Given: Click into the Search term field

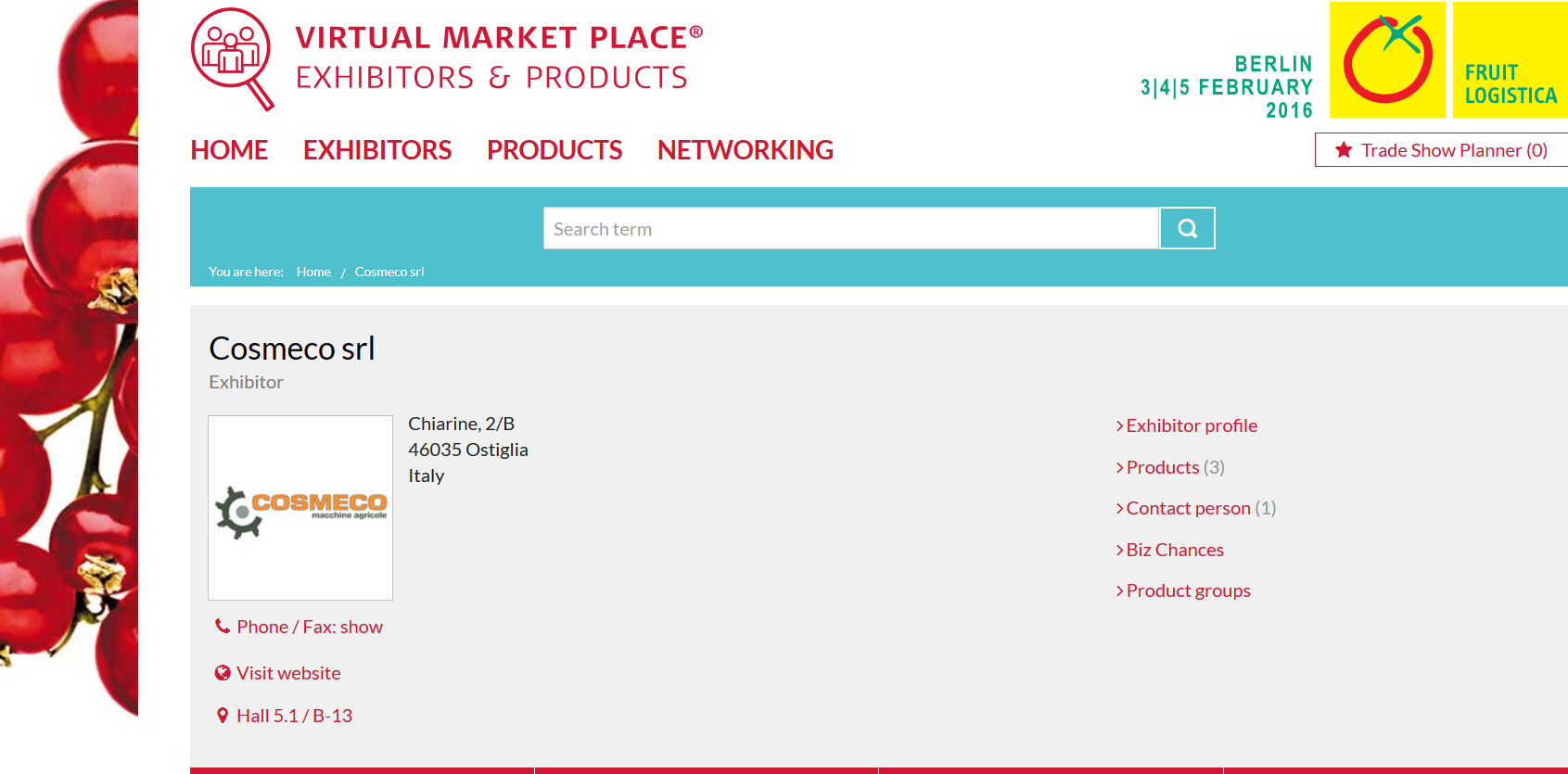Looking at the screenshot, I should pos(850,229).
